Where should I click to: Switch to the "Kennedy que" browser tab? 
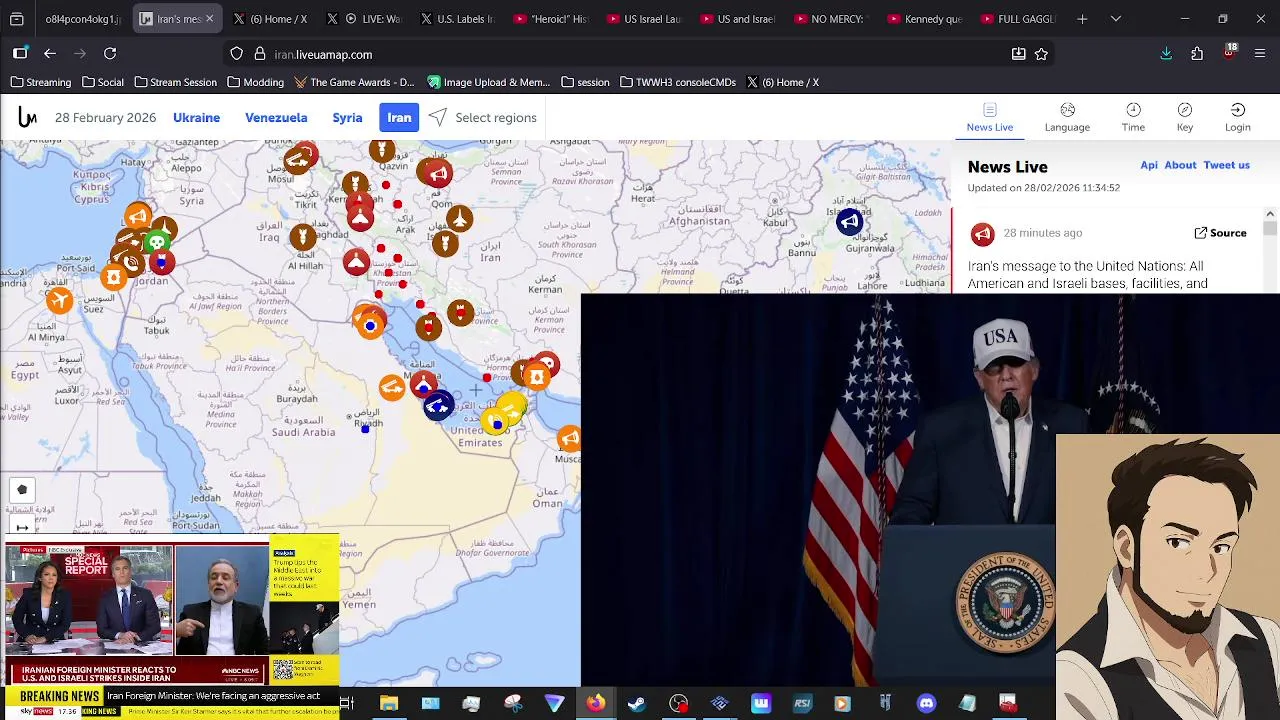point(924,19)
